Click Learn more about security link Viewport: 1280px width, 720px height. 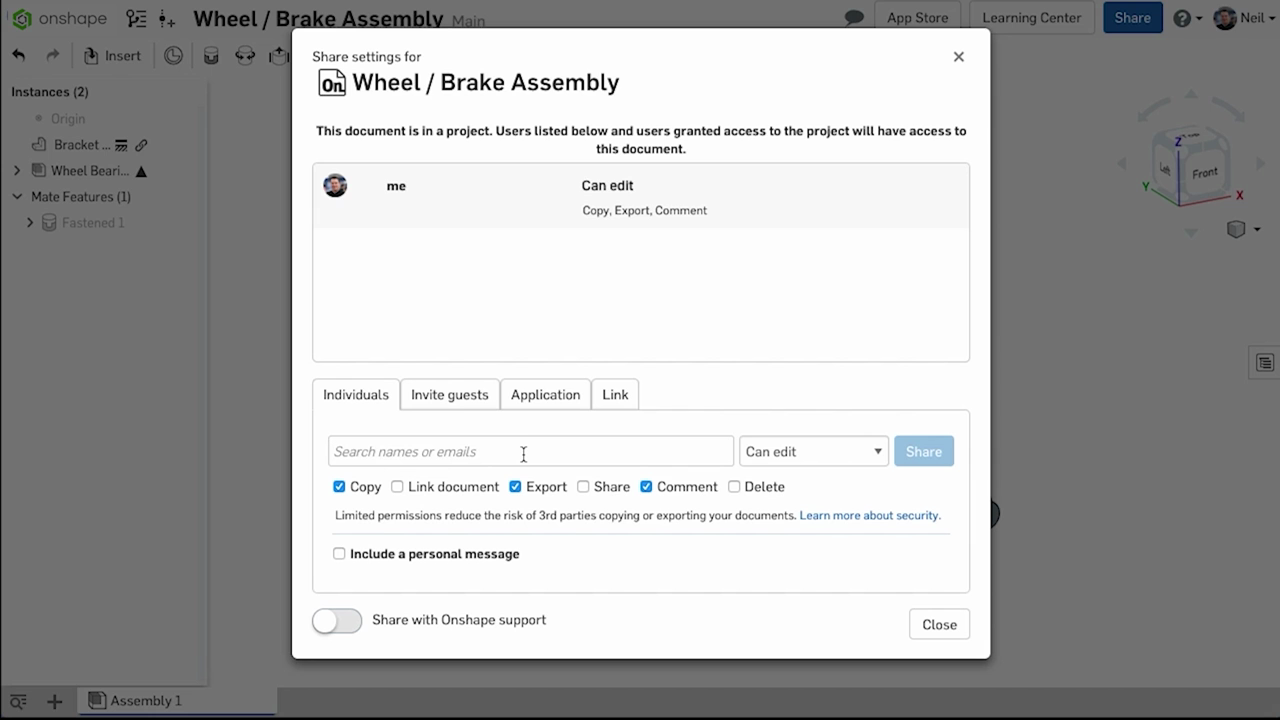[870, 516]
